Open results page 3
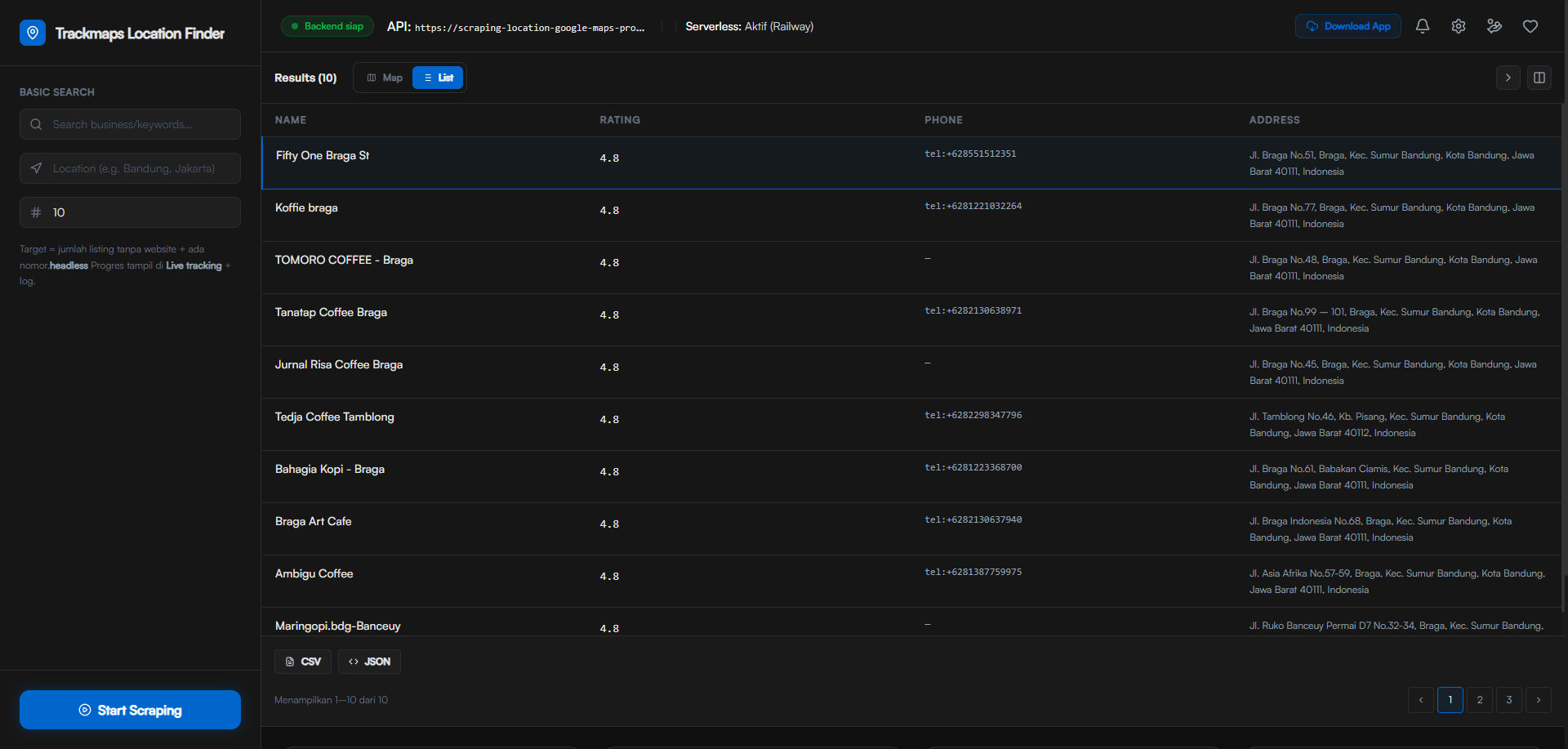The width and height of the screenshot is (1568, 749). (1509, 700)
